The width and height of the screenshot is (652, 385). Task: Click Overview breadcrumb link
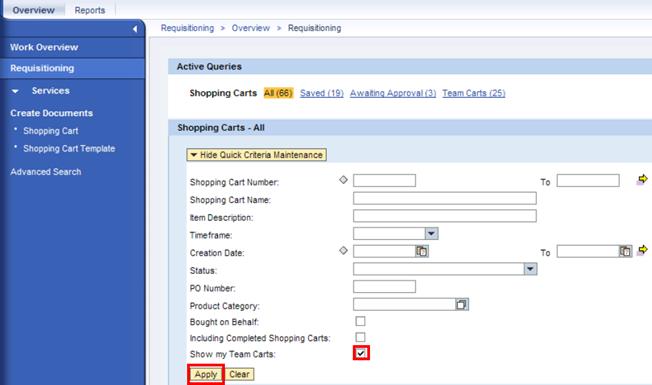point(251,28)
